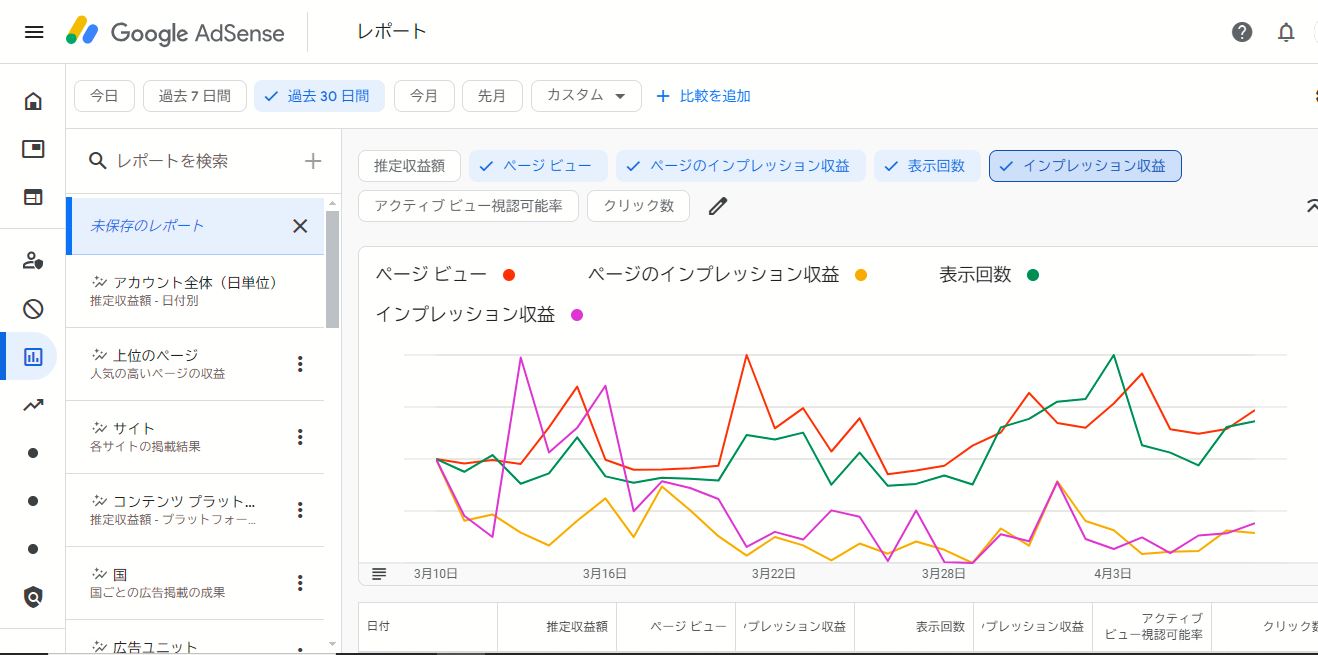Open the notifications bell
Viewport: 1318px width, 655px height.
point(1286,32)
